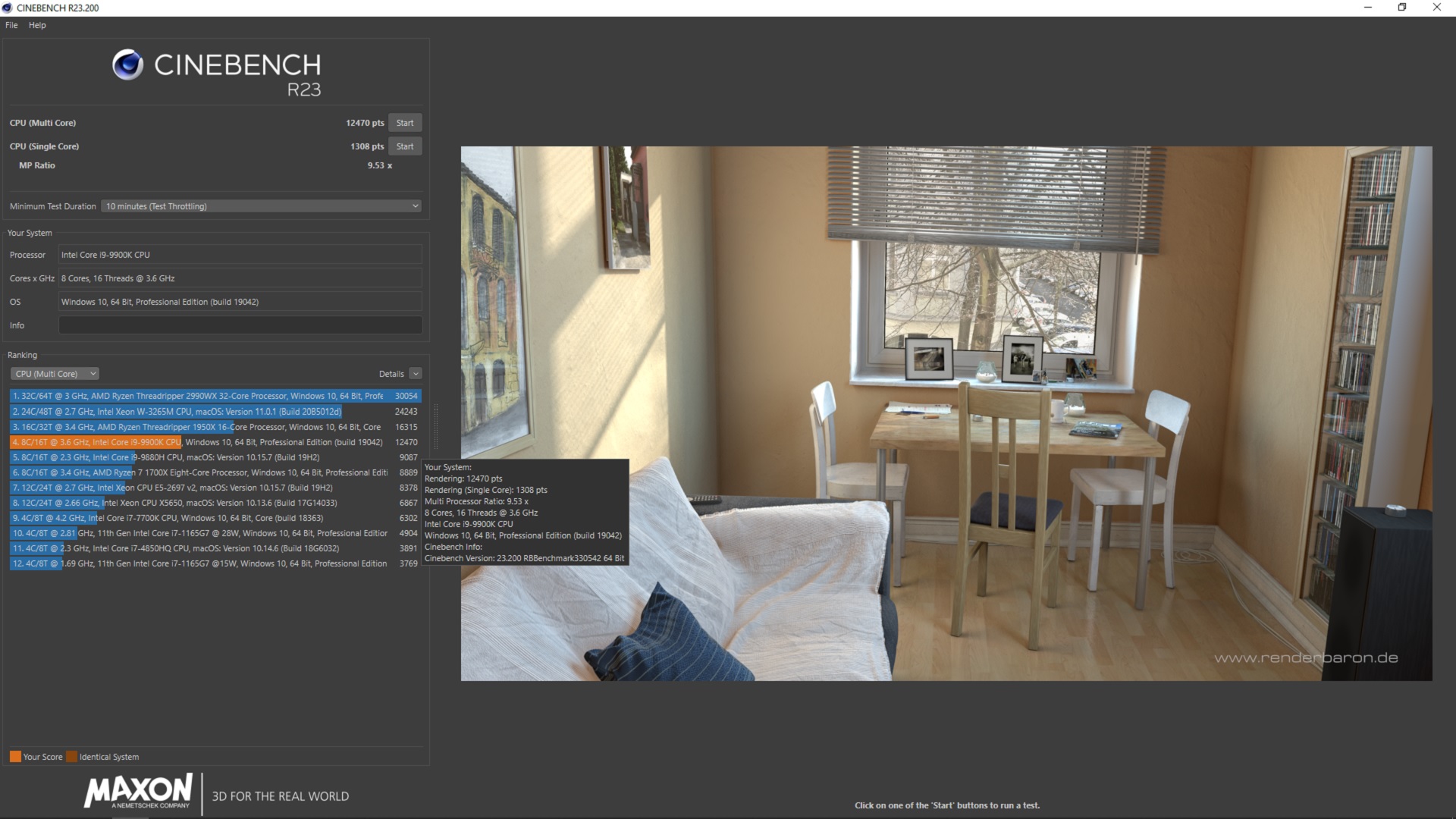Click the Processor name field
Image resolution: width=1456 pixels, height=819 pixels.
coord(240,255)
